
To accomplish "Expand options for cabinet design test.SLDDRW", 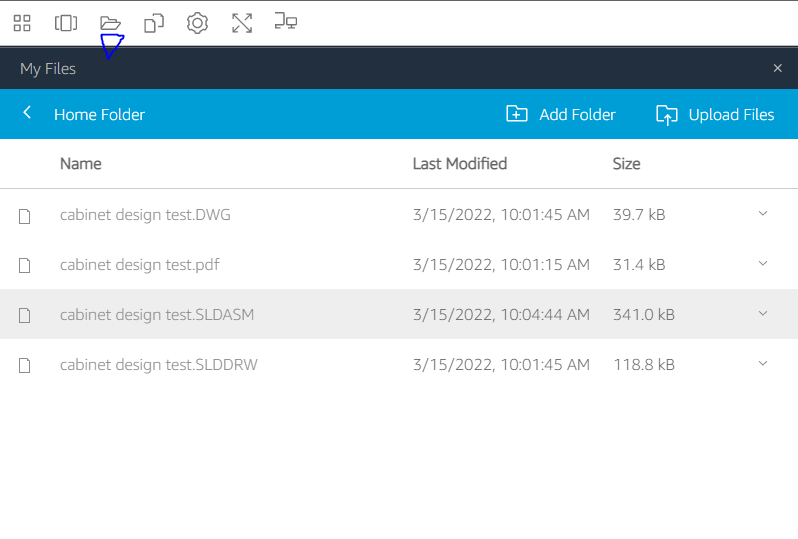I will click(762, 363).
